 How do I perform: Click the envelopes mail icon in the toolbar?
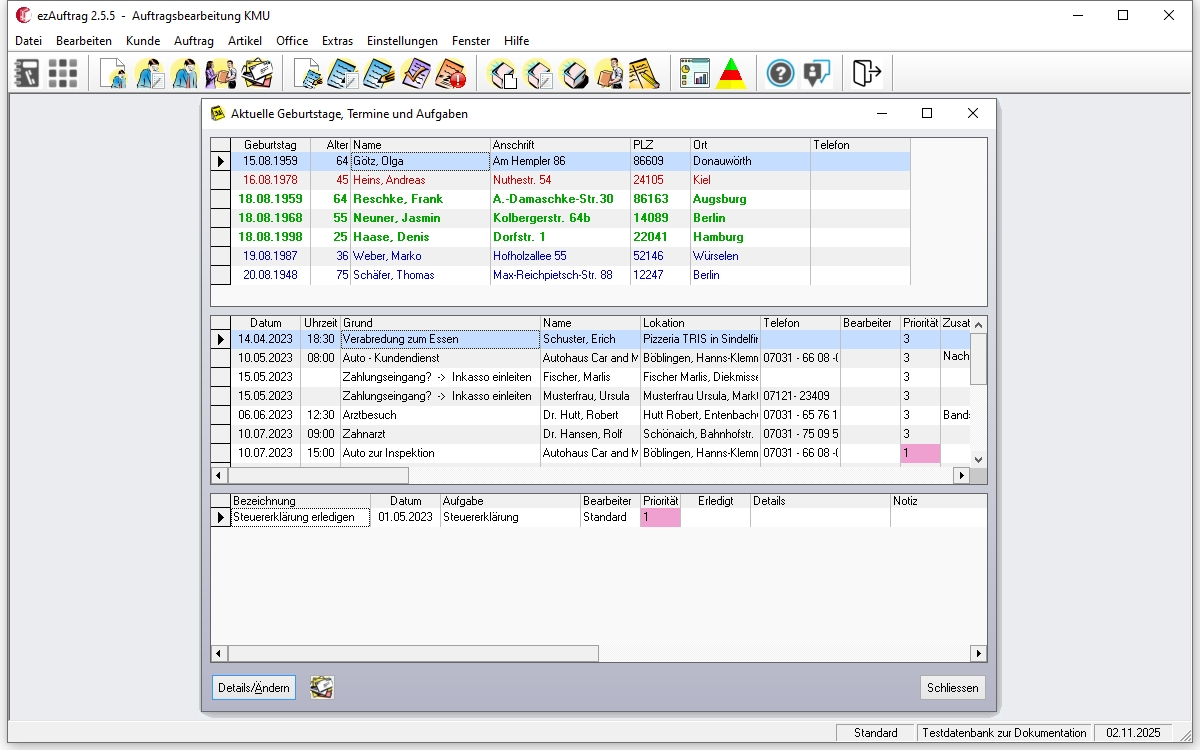point(257,73)
